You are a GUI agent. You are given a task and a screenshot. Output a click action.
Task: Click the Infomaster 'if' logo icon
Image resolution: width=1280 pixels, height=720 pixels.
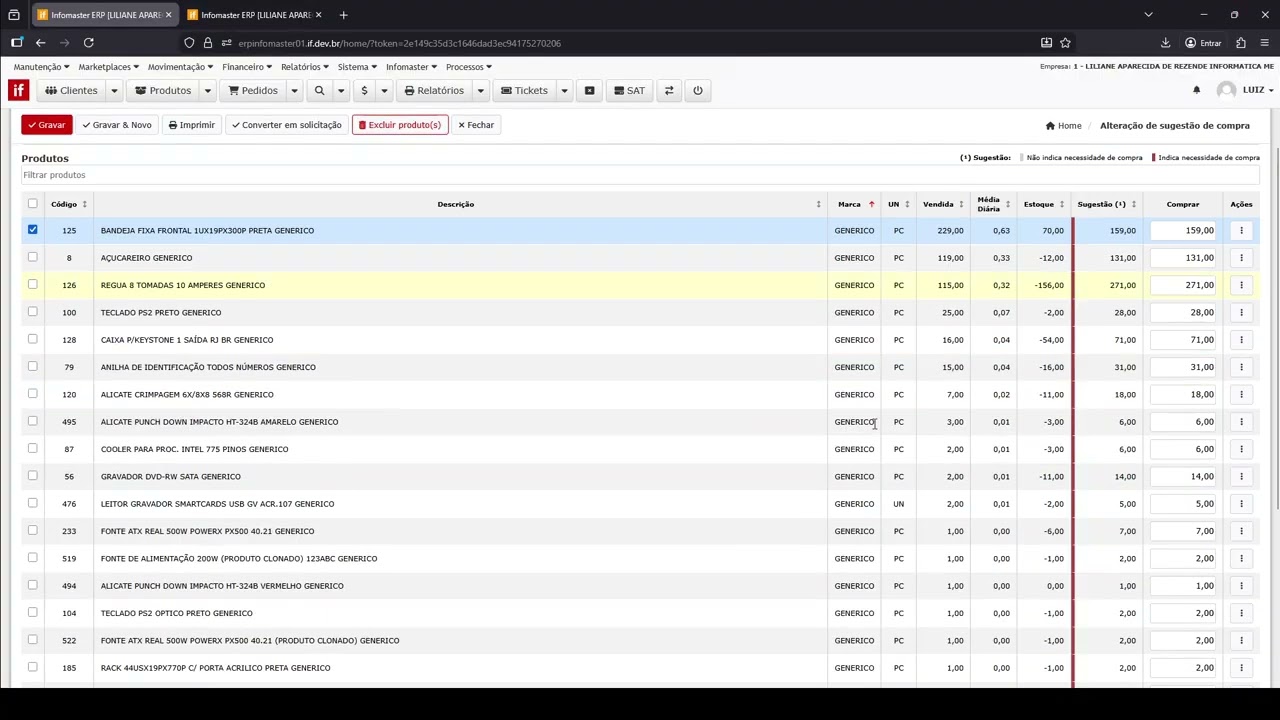tap(18, 90)
